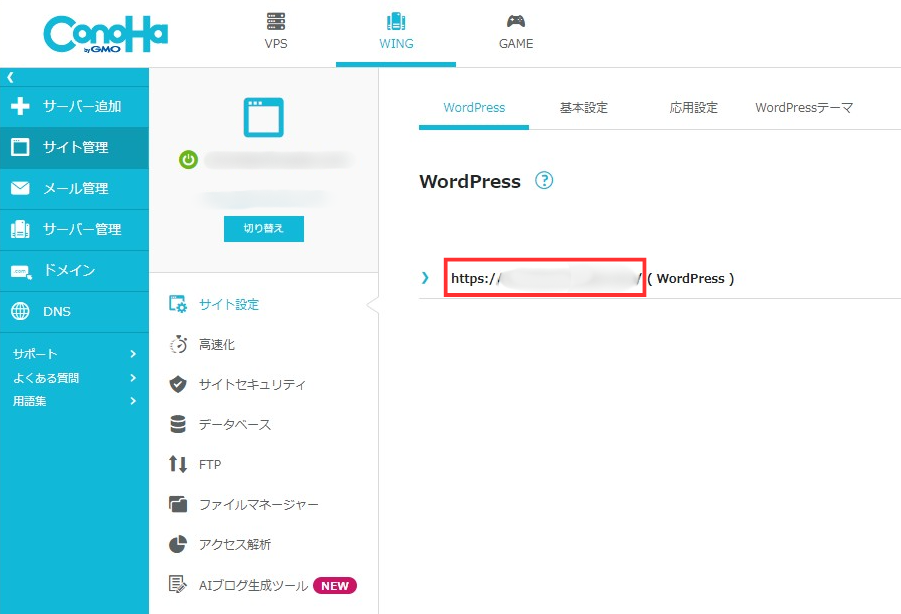Click the サイト設定 gear-window icon

coord(178,304)
